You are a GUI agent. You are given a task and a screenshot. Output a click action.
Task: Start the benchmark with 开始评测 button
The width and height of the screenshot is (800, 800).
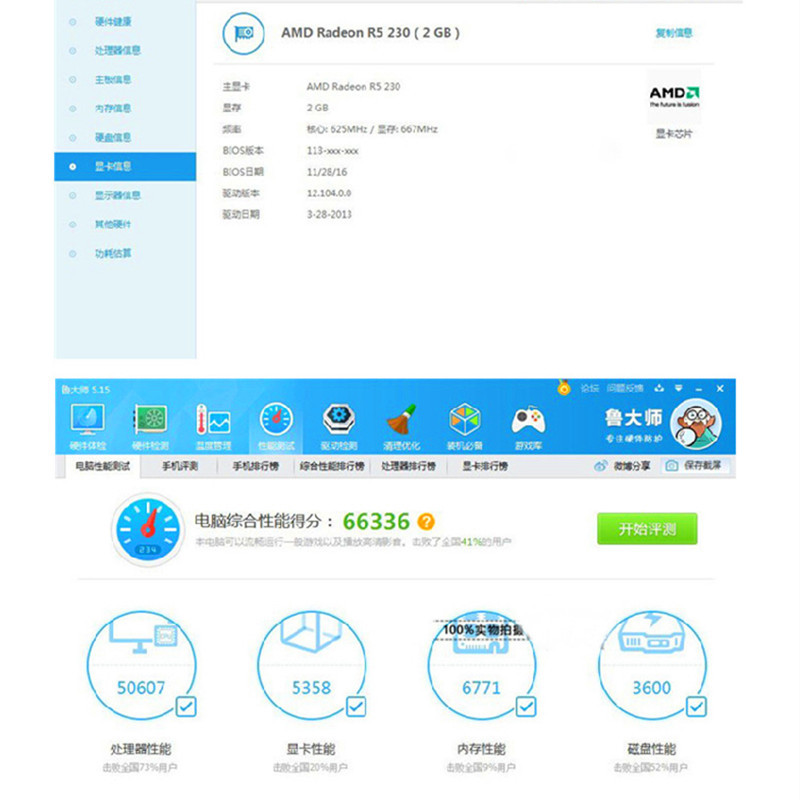tap(647, 529)
